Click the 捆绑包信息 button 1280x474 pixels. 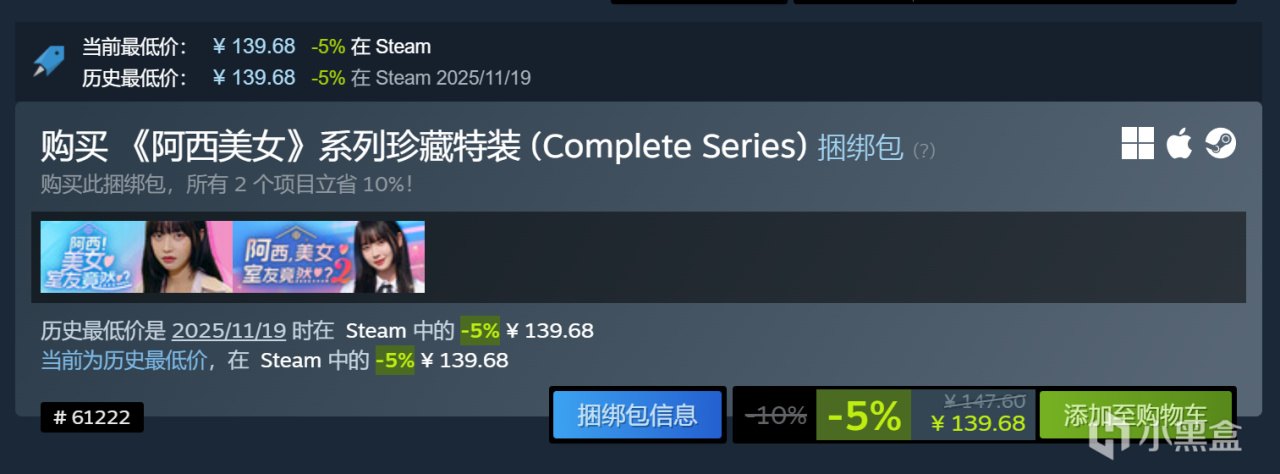coord(637,415)
